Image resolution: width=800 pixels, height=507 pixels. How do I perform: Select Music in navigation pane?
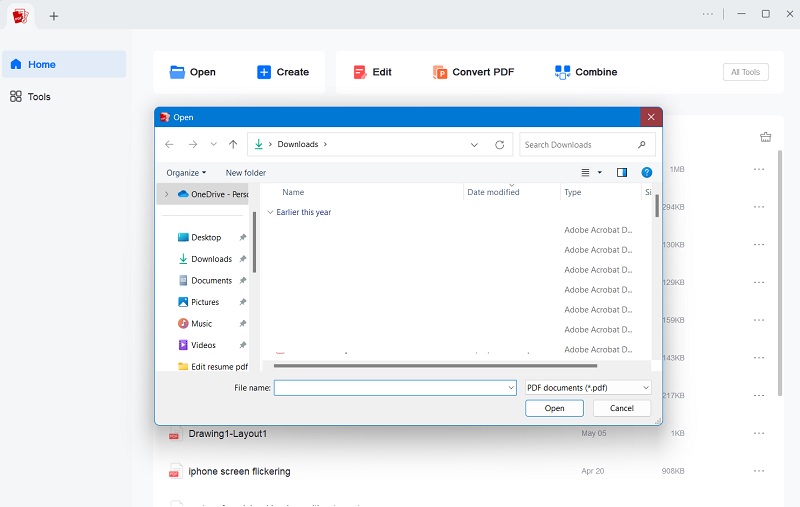(201, 323)
